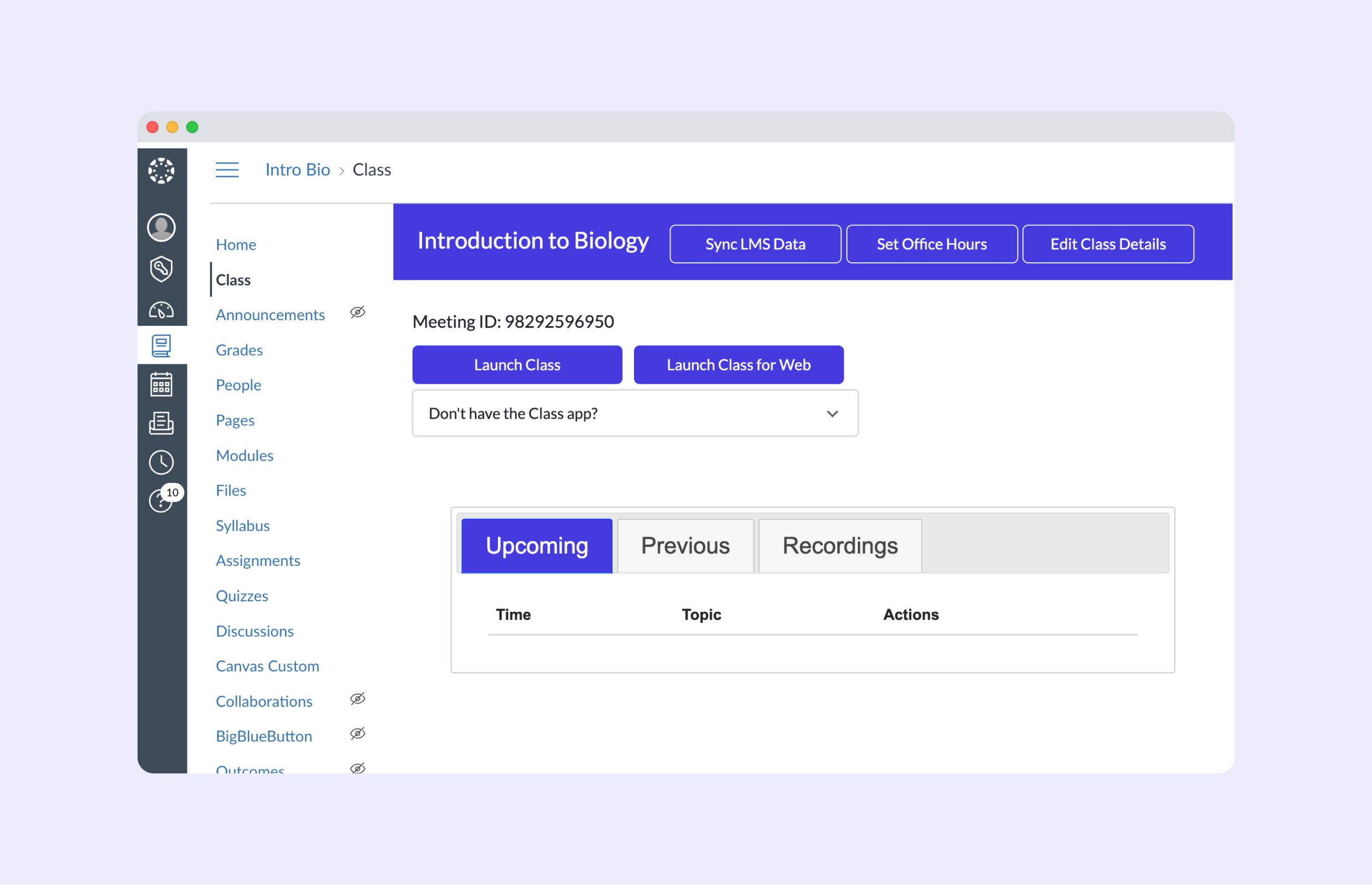The height and width of the screenshot is (885, 1372).
Task: Open the Admin shield icon
Action: pyautogui.click(x=161, y=269)
